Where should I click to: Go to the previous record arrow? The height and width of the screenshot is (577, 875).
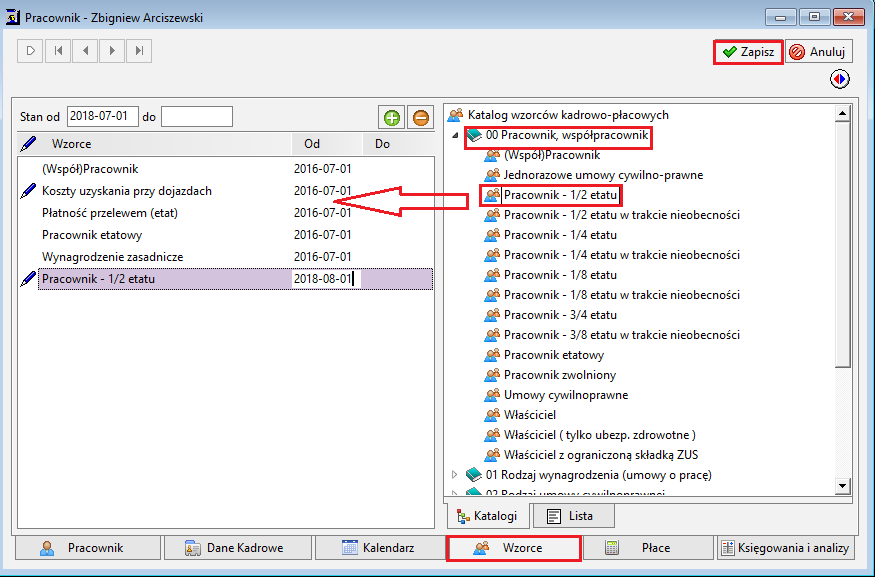click(x=85, y=51)
